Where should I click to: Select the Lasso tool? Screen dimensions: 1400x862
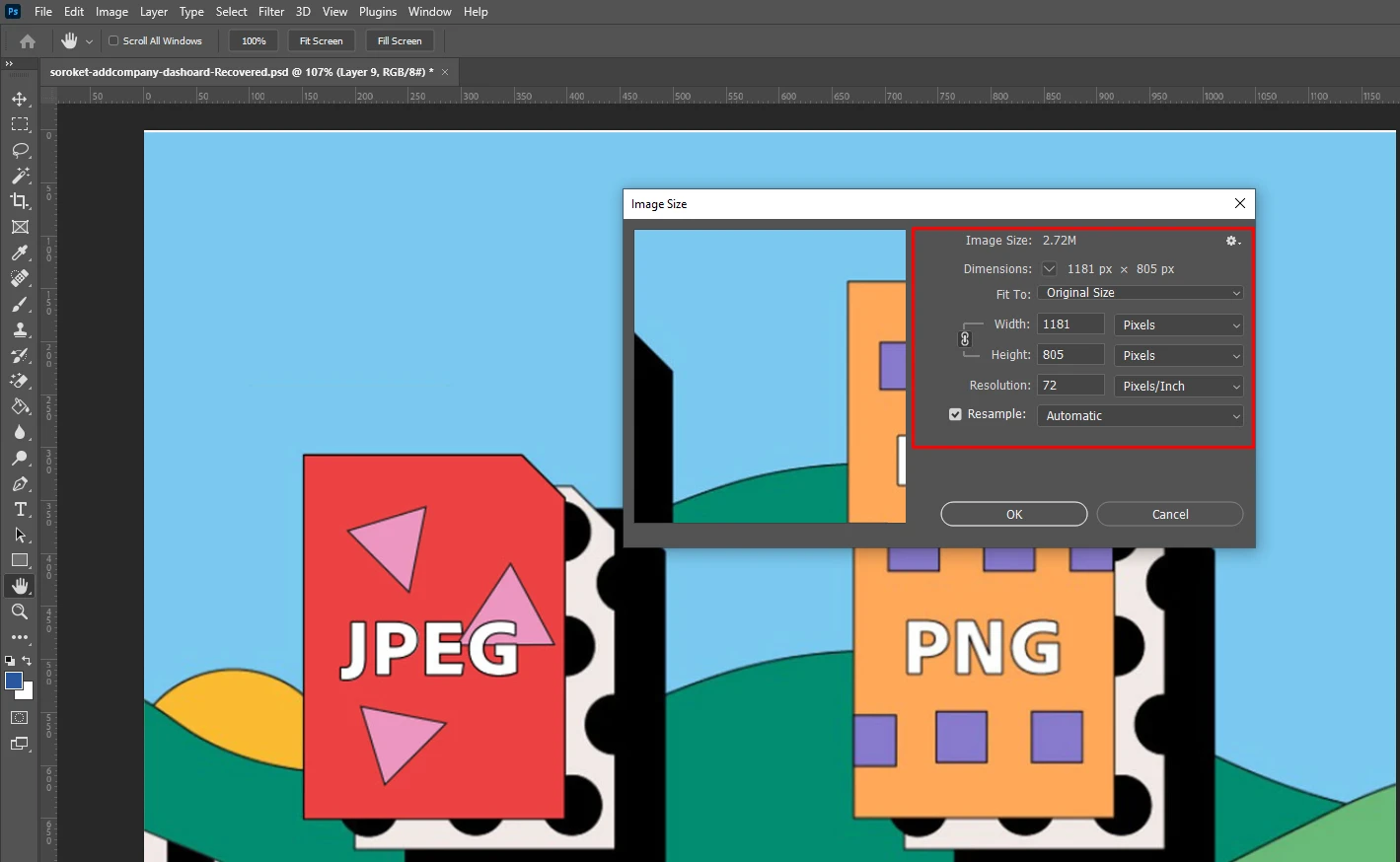20,150
